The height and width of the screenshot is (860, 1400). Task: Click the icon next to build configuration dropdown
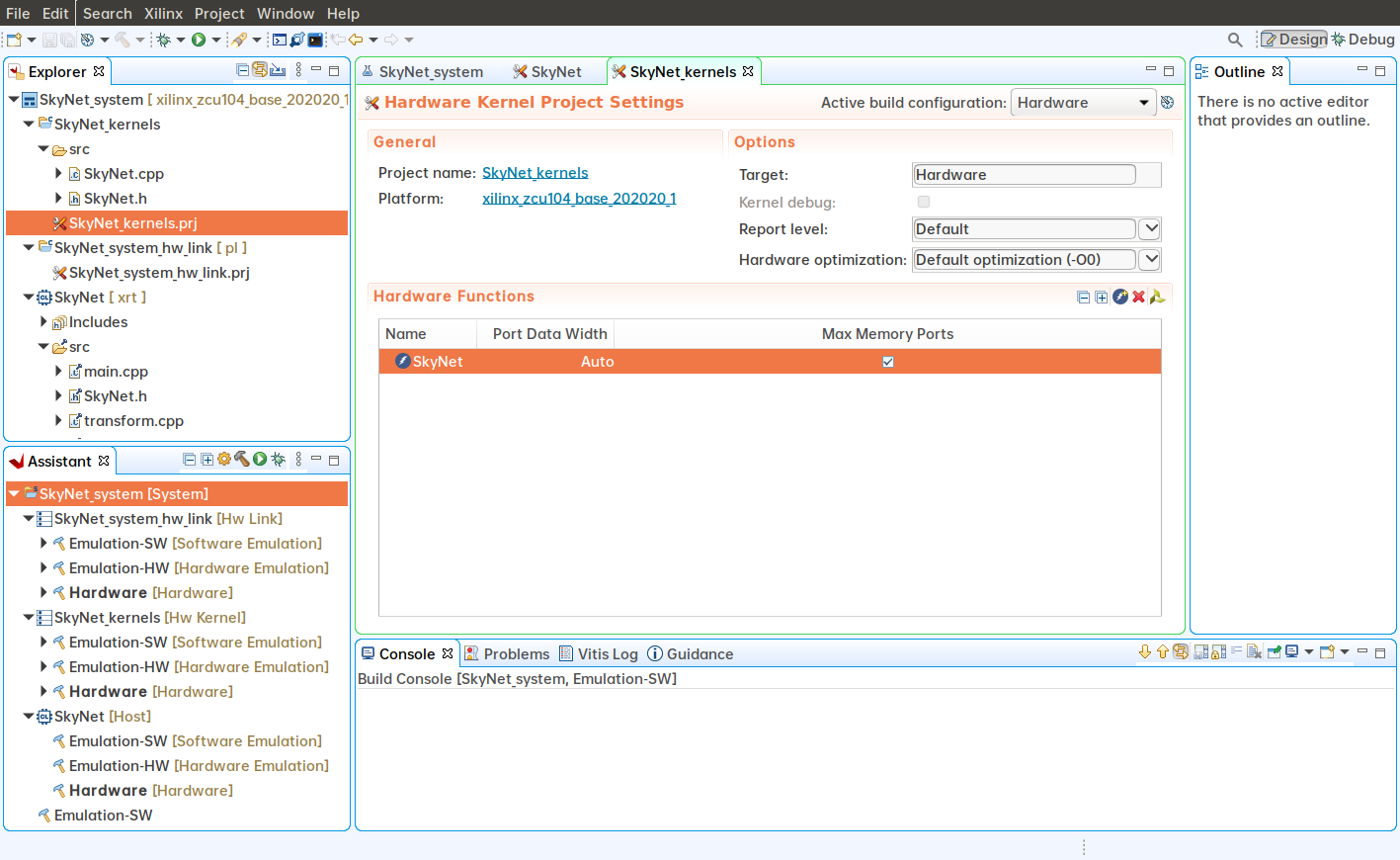click(1167, 102)
